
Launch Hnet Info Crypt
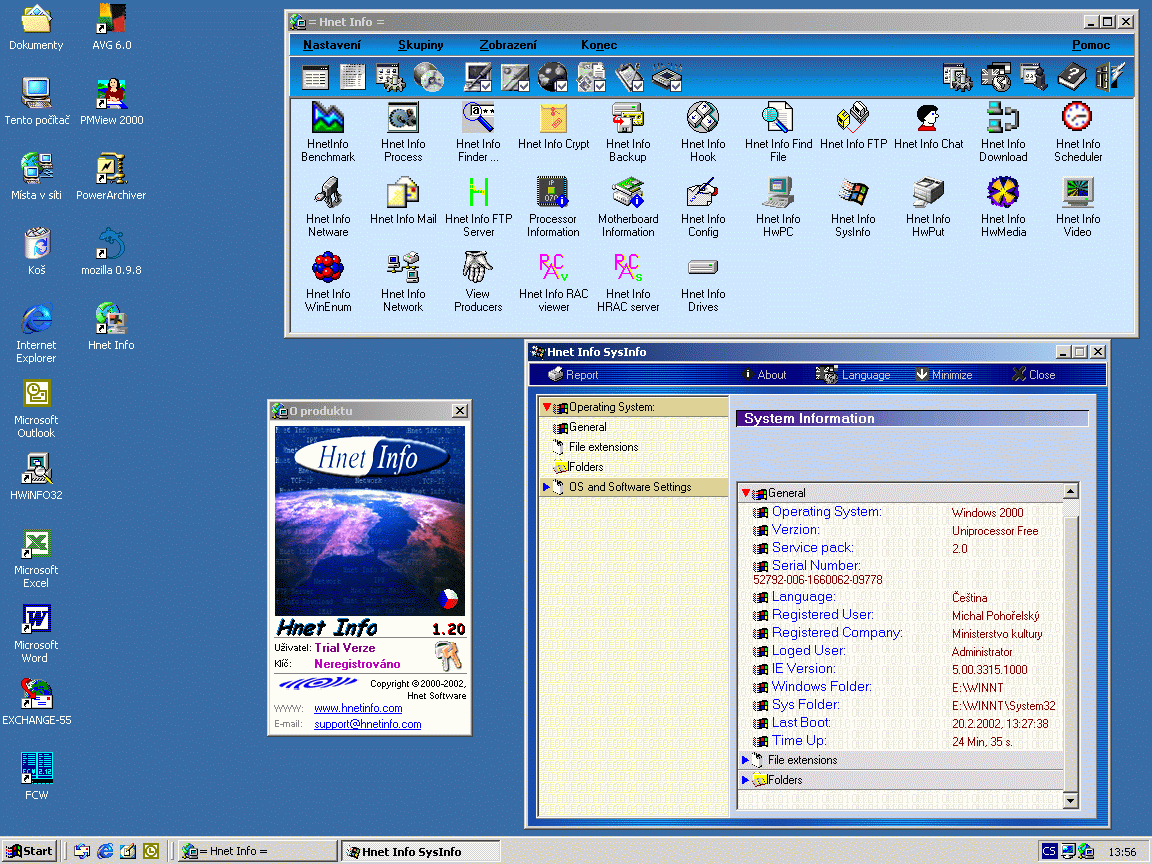(x=553, y=130)
